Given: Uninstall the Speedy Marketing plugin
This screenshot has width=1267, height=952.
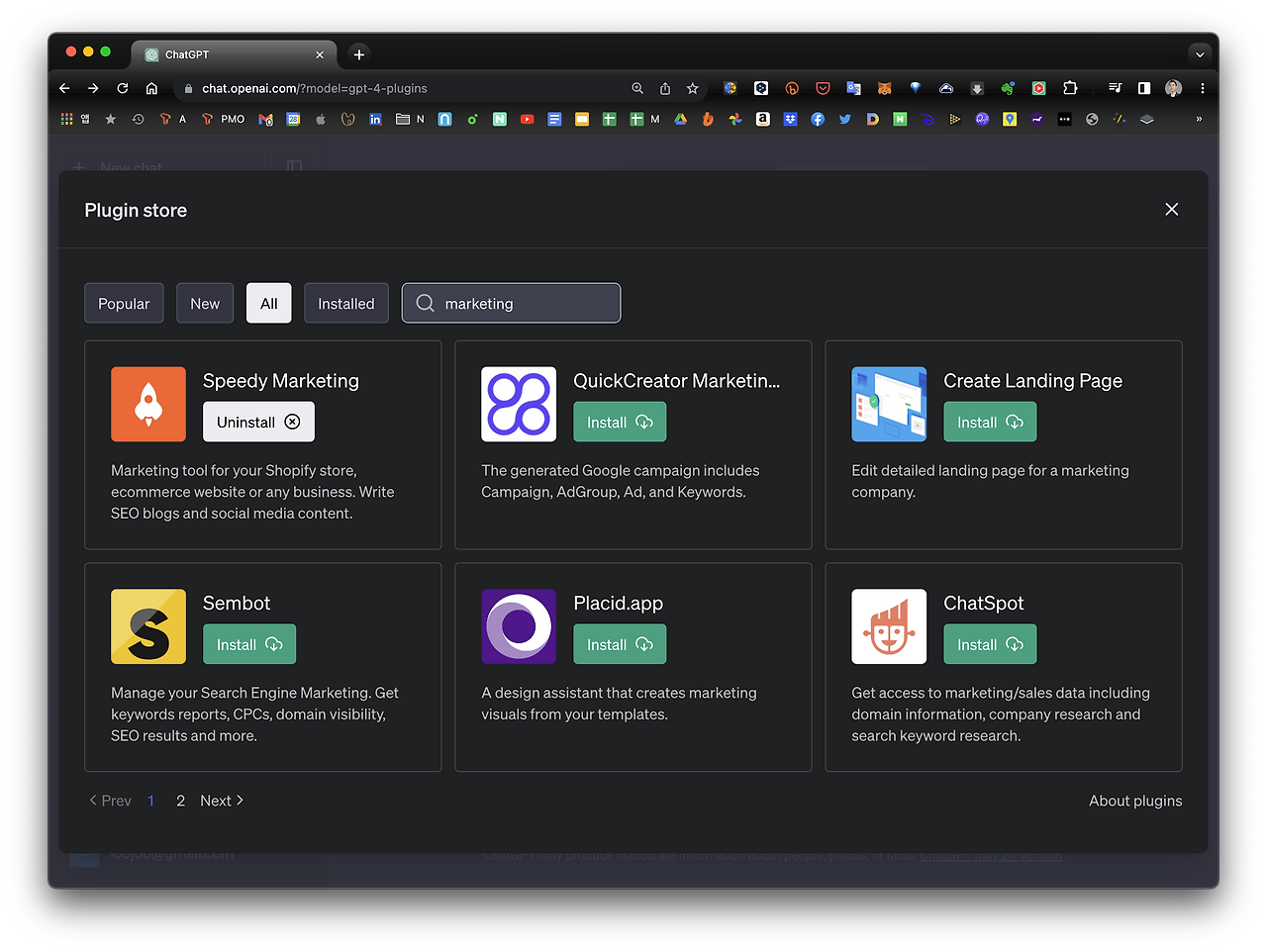Looking at the screenshot, I should 258,422.
